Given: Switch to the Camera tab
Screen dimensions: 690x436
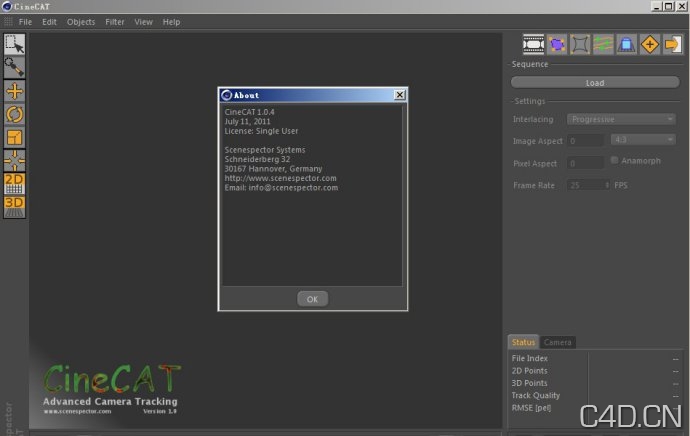Looking at the screenshot, I should pos(558,342).
